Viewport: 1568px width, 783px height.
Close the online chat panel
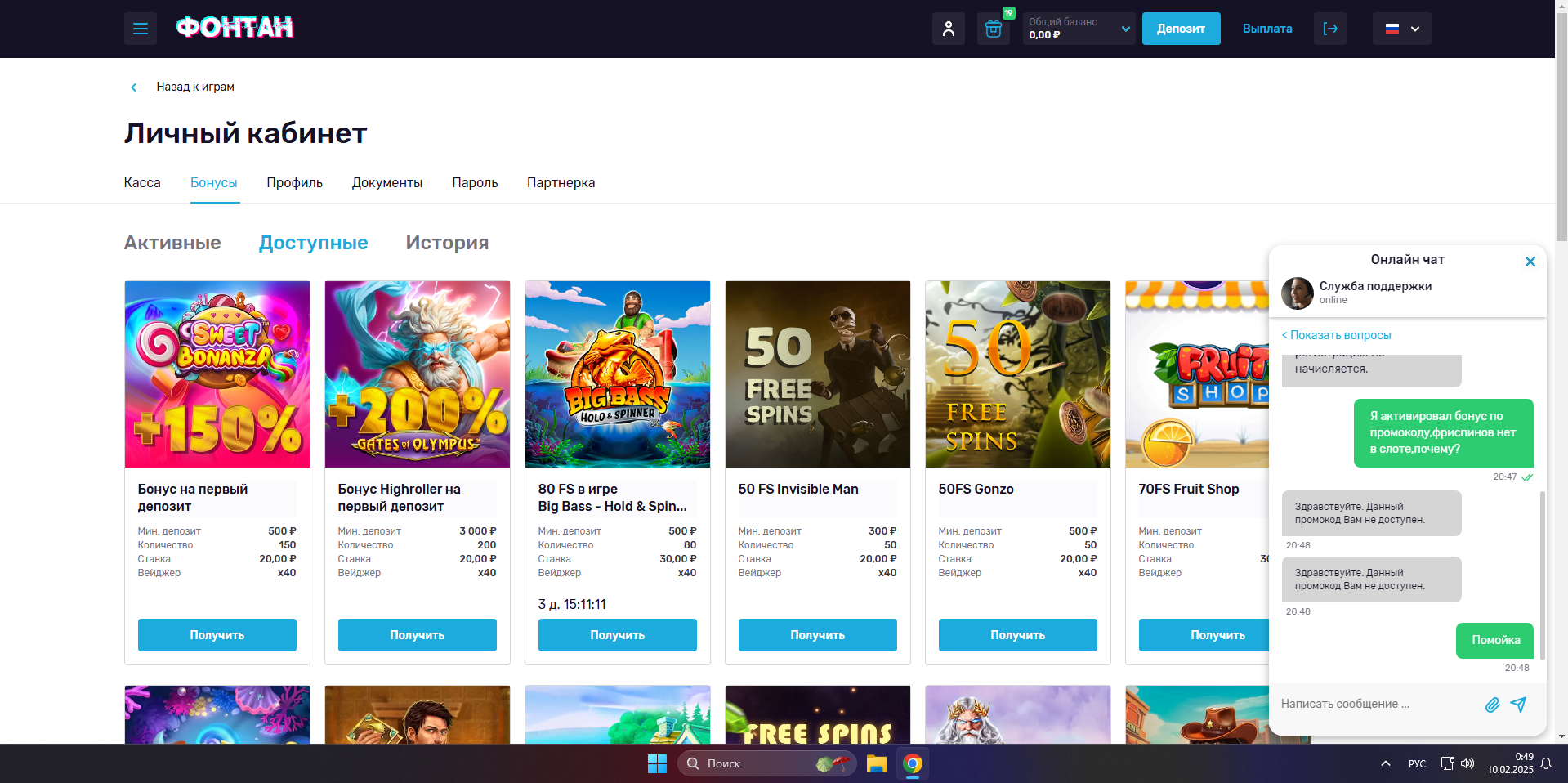(1530, 262)
